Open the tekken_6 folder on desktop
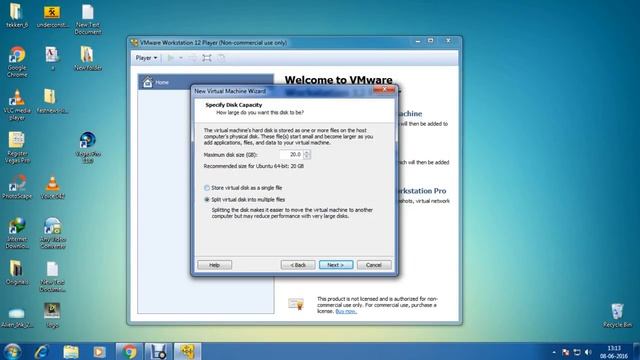This screenshot has height=360, width=640. tap(17, 16)
